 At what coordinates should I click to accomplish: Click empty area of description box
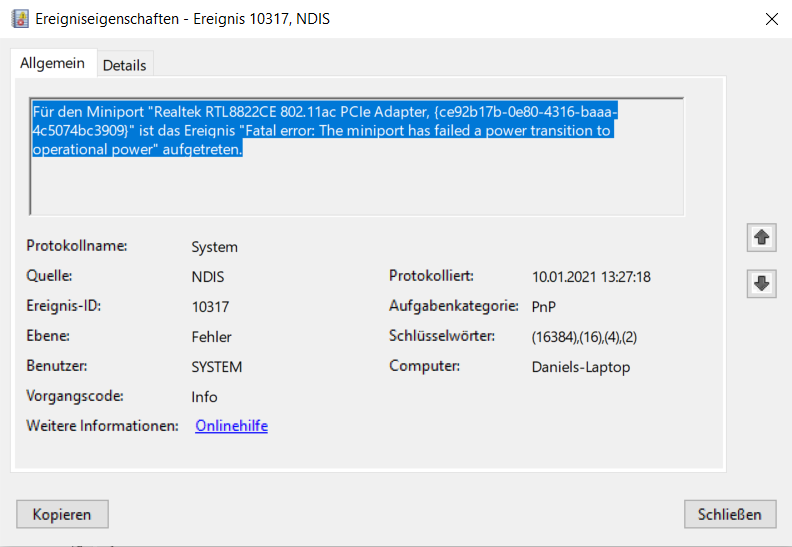[x=400, y=190]
